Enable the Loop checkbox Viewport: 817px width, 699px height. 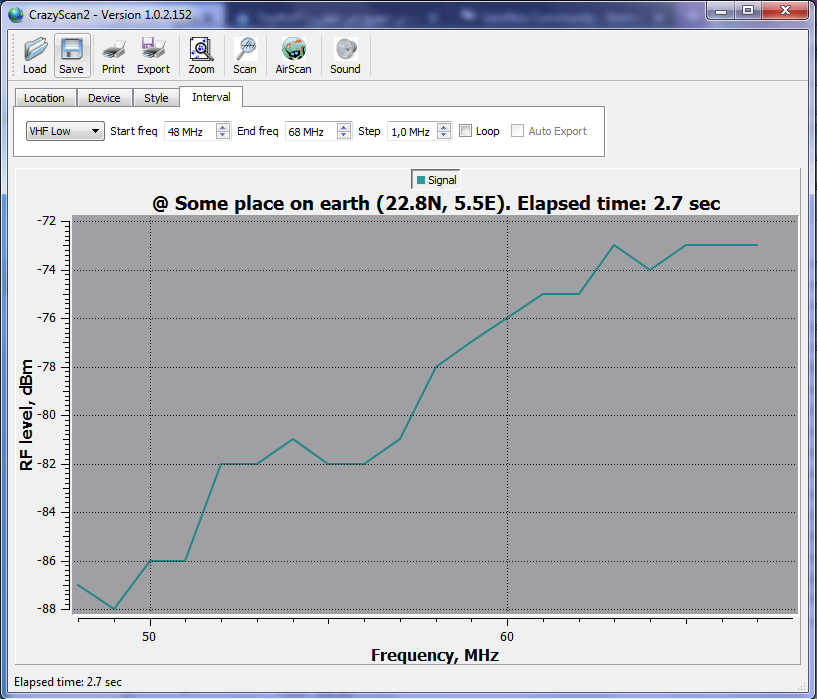465,131
